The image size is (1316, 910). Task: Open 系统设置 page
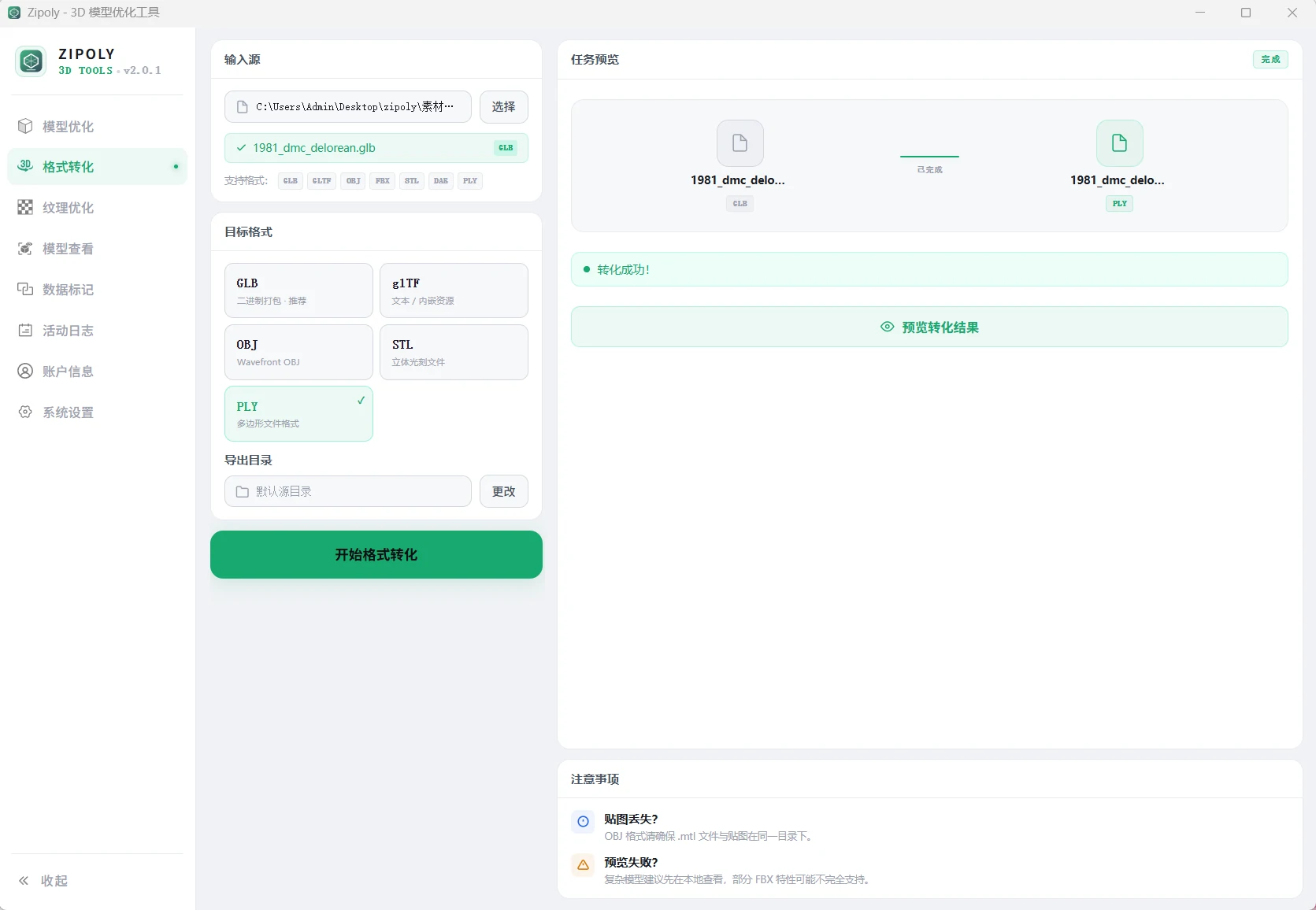(97, 412)
